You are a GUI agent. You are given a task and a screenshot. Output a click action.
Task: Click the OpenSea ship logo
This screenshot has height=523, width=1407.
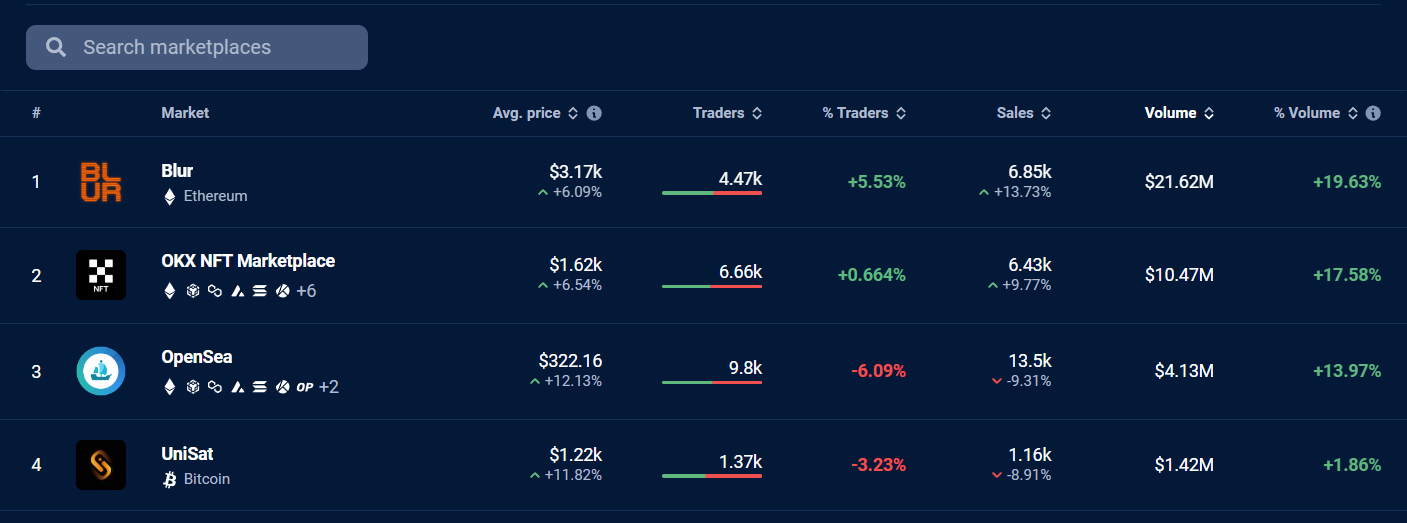101,371
